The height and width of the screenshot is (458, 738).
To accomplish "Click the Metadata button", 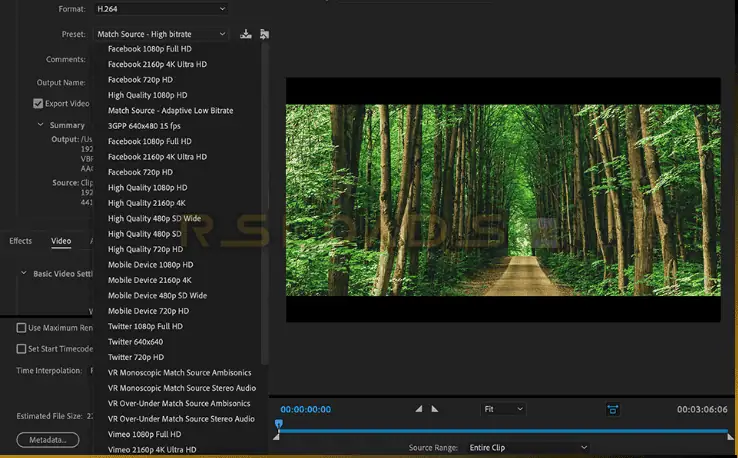I will pos(48,440).
